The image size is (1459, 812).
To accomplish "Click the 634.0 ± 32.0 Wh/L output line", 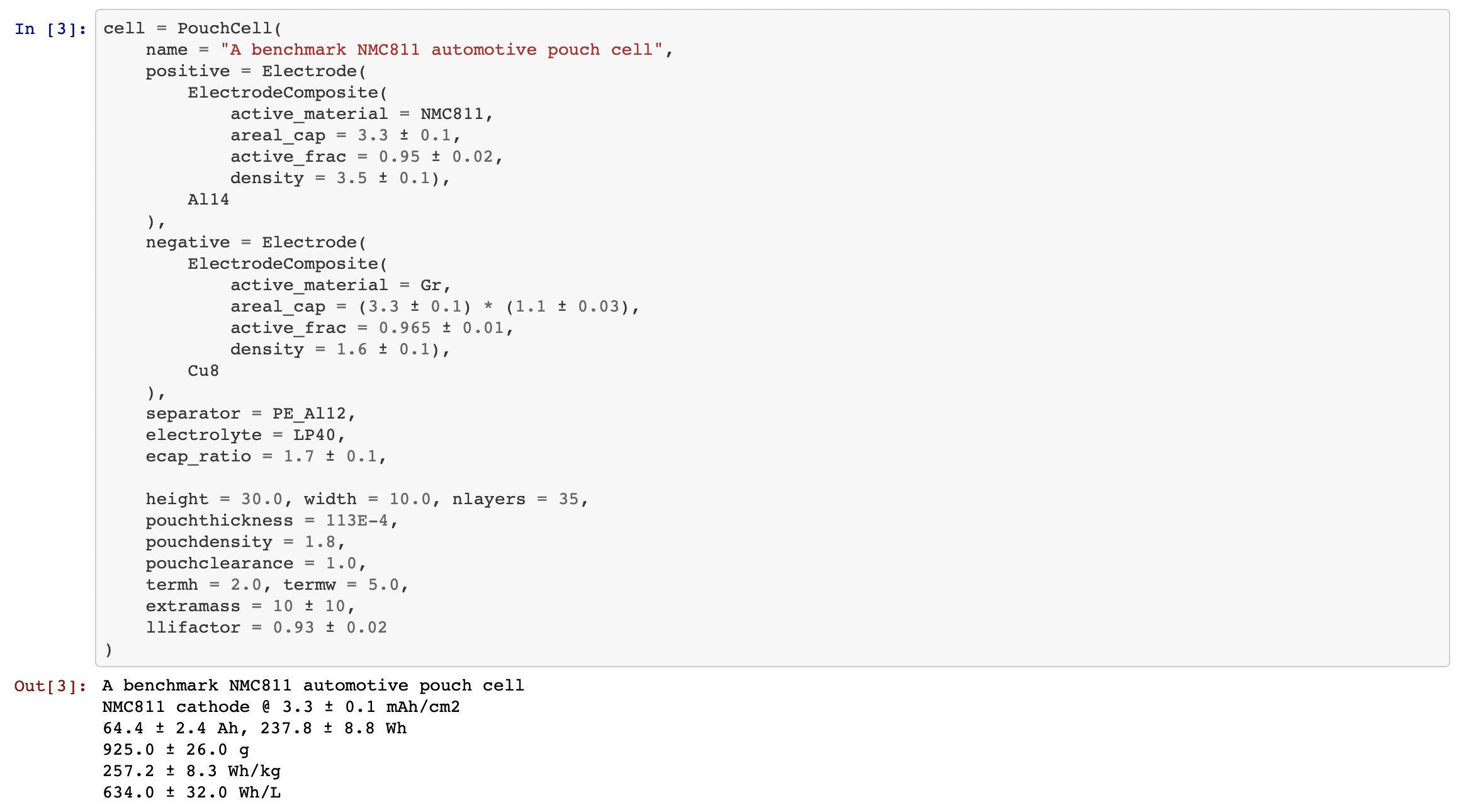I will tap(192, 792).
